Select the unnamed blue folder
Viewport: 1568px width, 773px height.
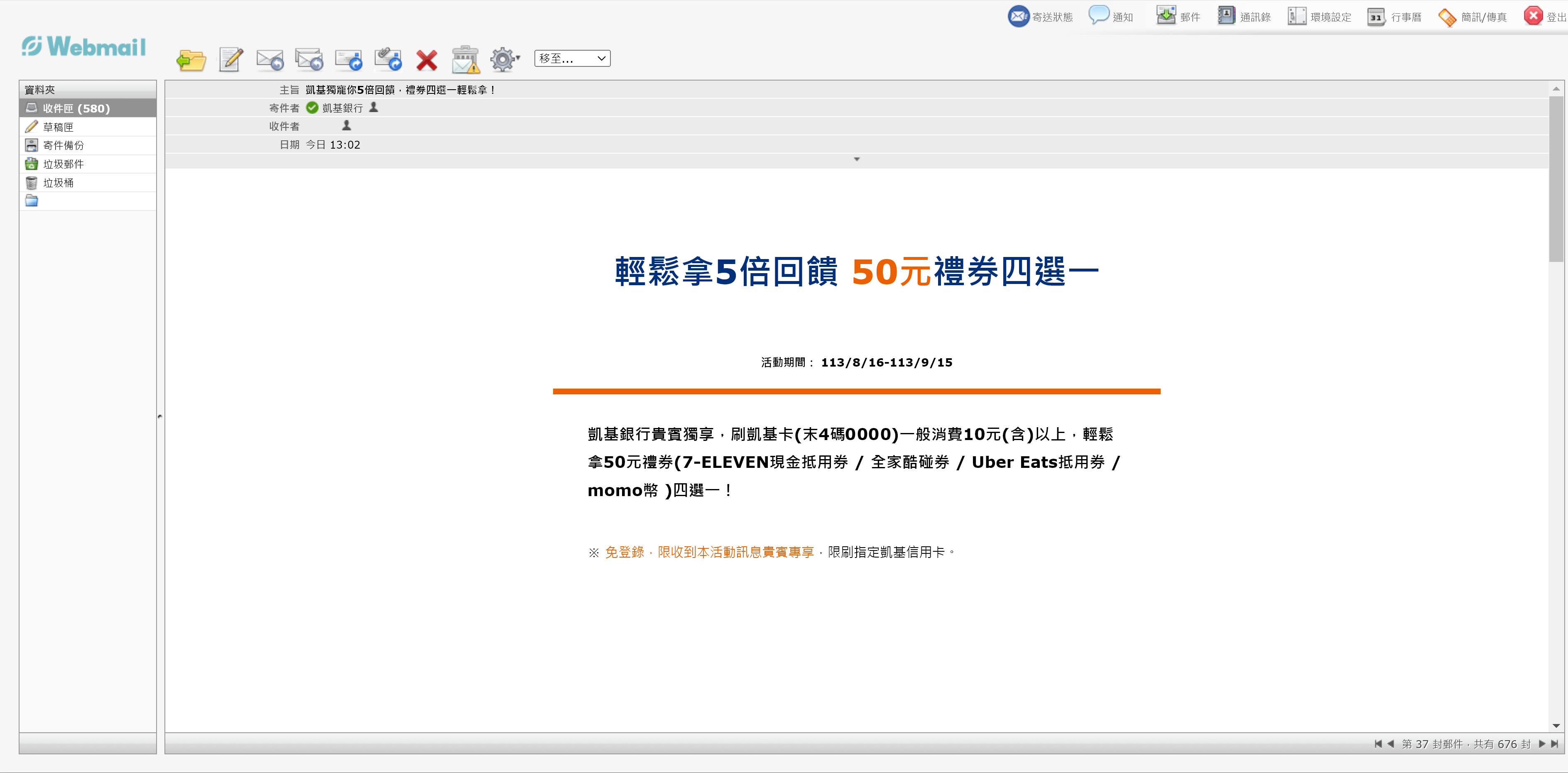click(88, 201)
